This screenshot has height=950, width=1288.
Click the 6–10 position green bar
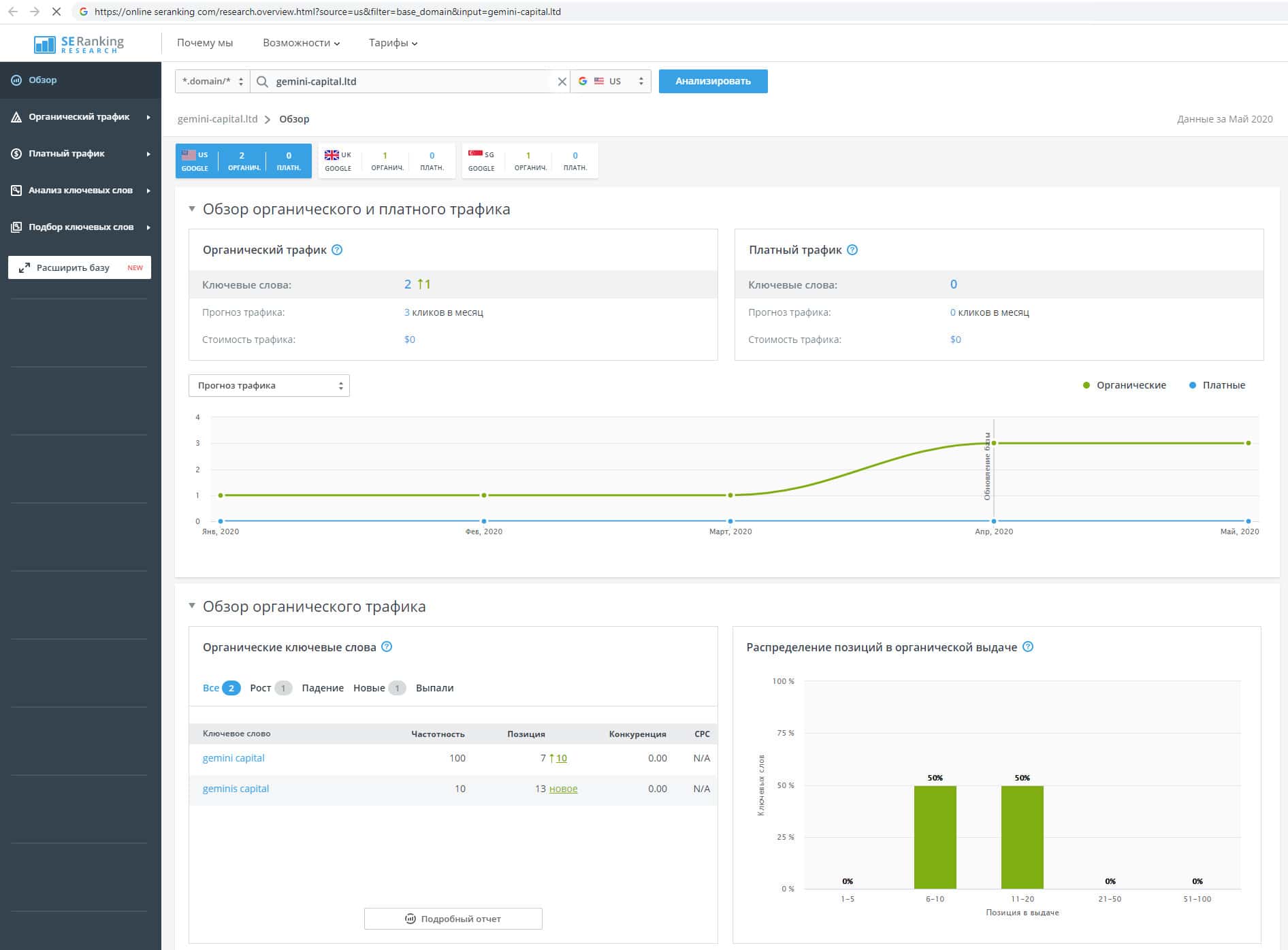tap(935, 837)
